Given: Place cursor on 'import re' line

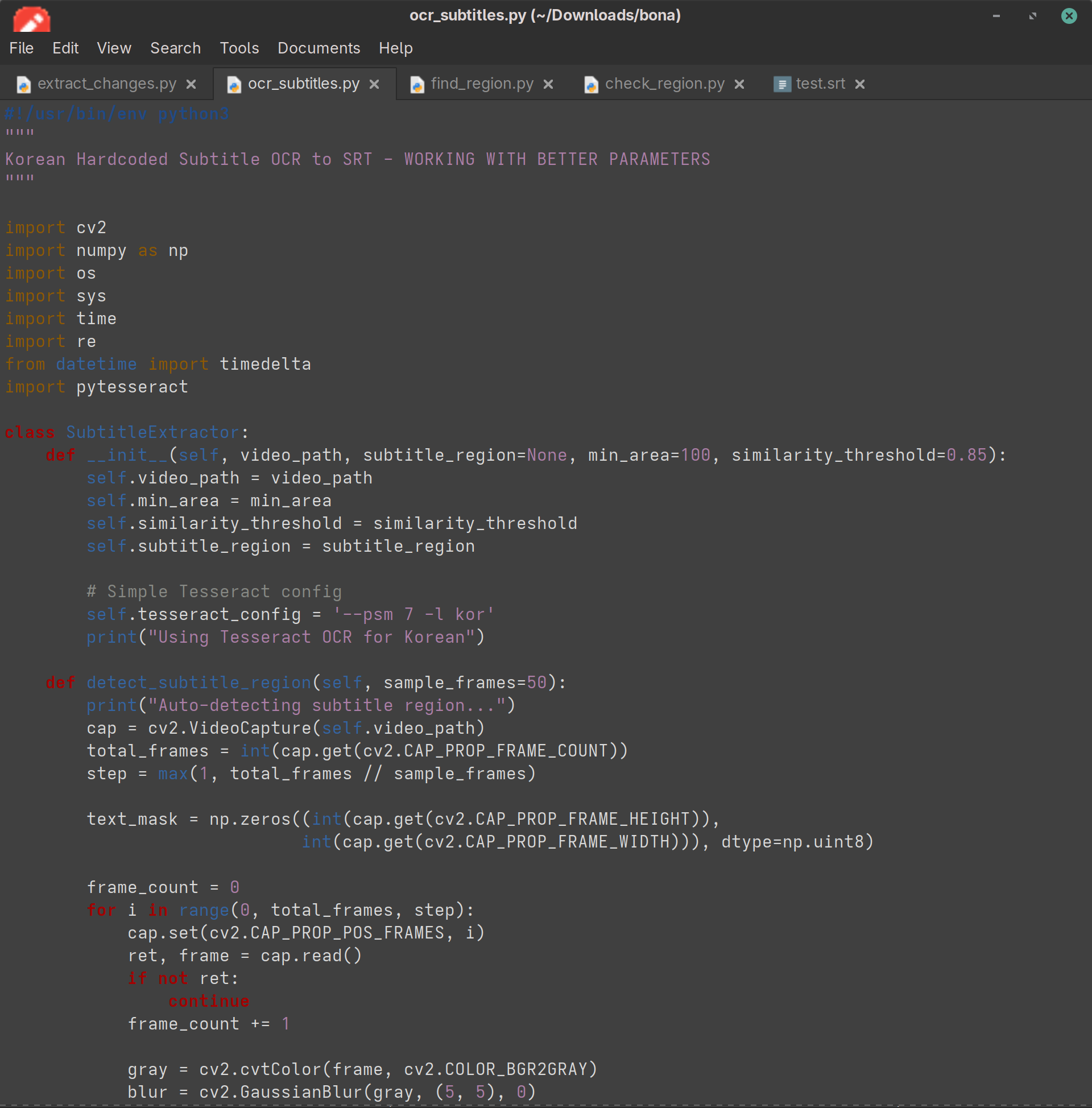Looking at the screenshot, I should (x=51, y=342).
